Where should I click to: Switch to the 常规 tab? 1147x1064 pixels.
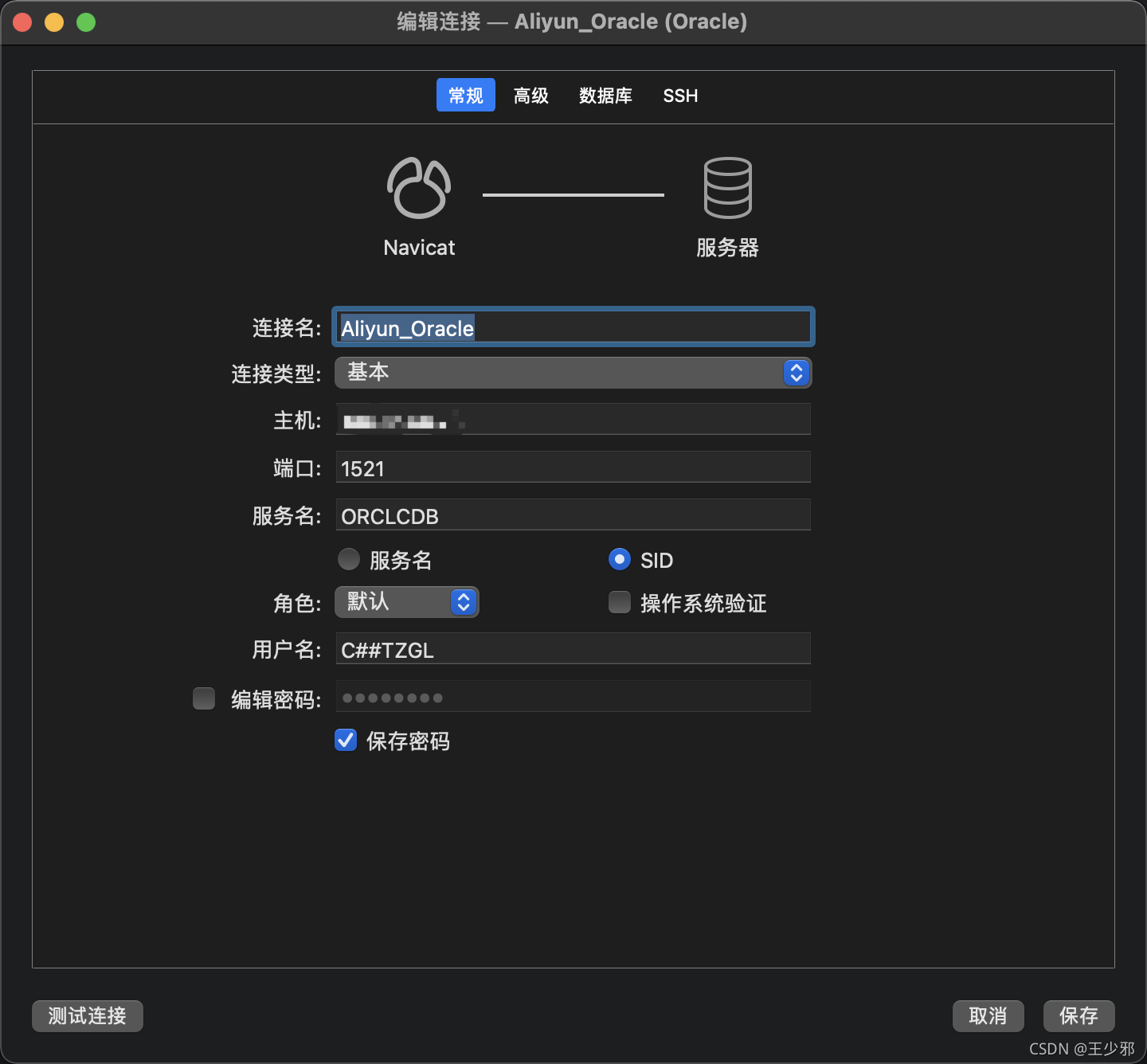click(x=466, y=95)
